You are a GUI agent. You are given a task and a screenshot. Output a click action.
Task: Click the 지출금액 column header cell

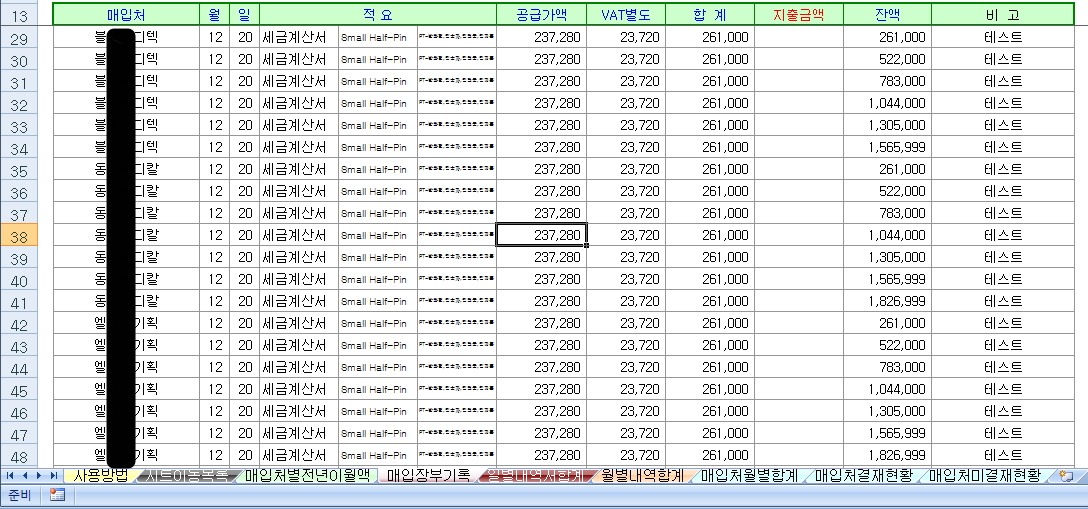coord(799,14)
